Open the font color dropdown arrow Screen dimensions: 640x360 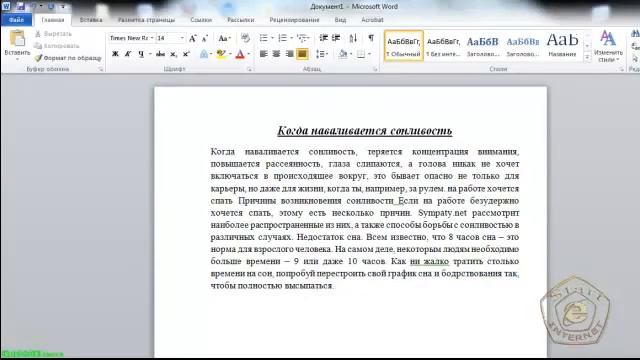pyautogui.click(x=249, y=54)
